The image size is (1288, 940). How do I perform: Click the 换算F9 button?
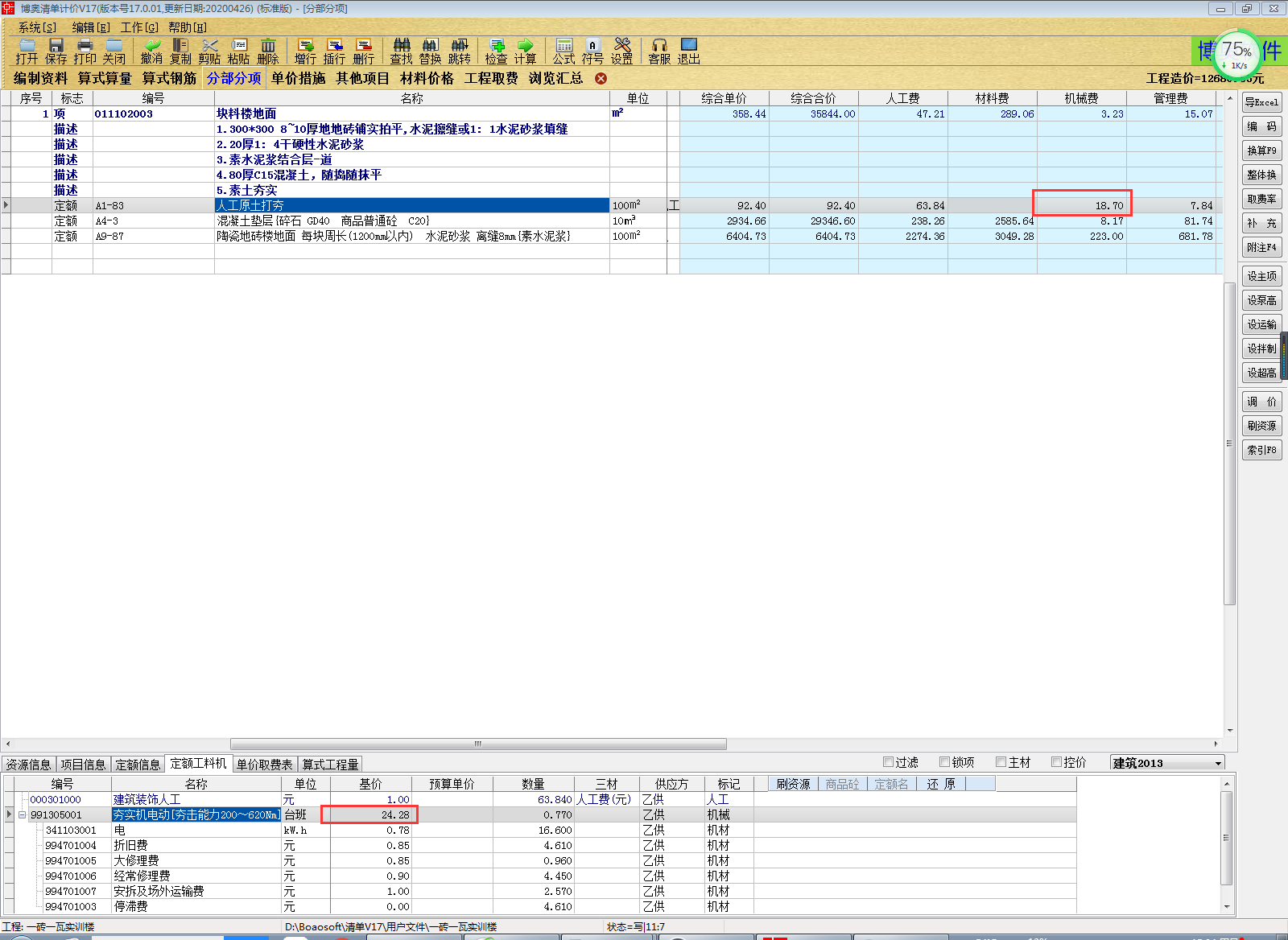pyautogui.click(x=1261, y=150)
